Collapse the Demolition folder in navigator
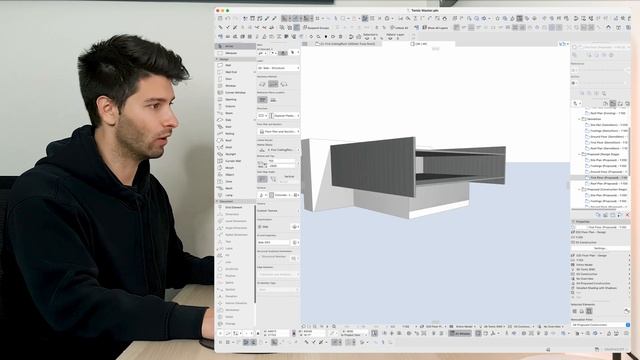The width and height of the screenshot is (640, 360). [x=580, y=119]
